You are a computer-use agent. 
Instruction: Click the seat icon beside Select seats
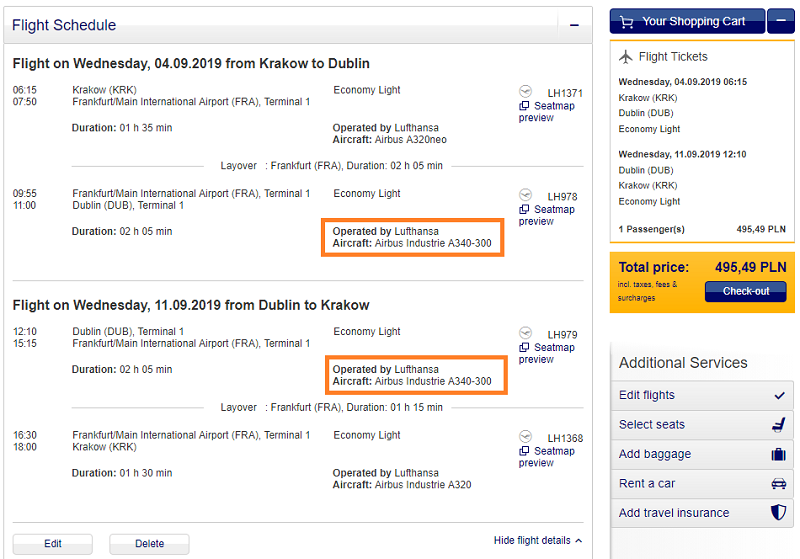point(779,424)
